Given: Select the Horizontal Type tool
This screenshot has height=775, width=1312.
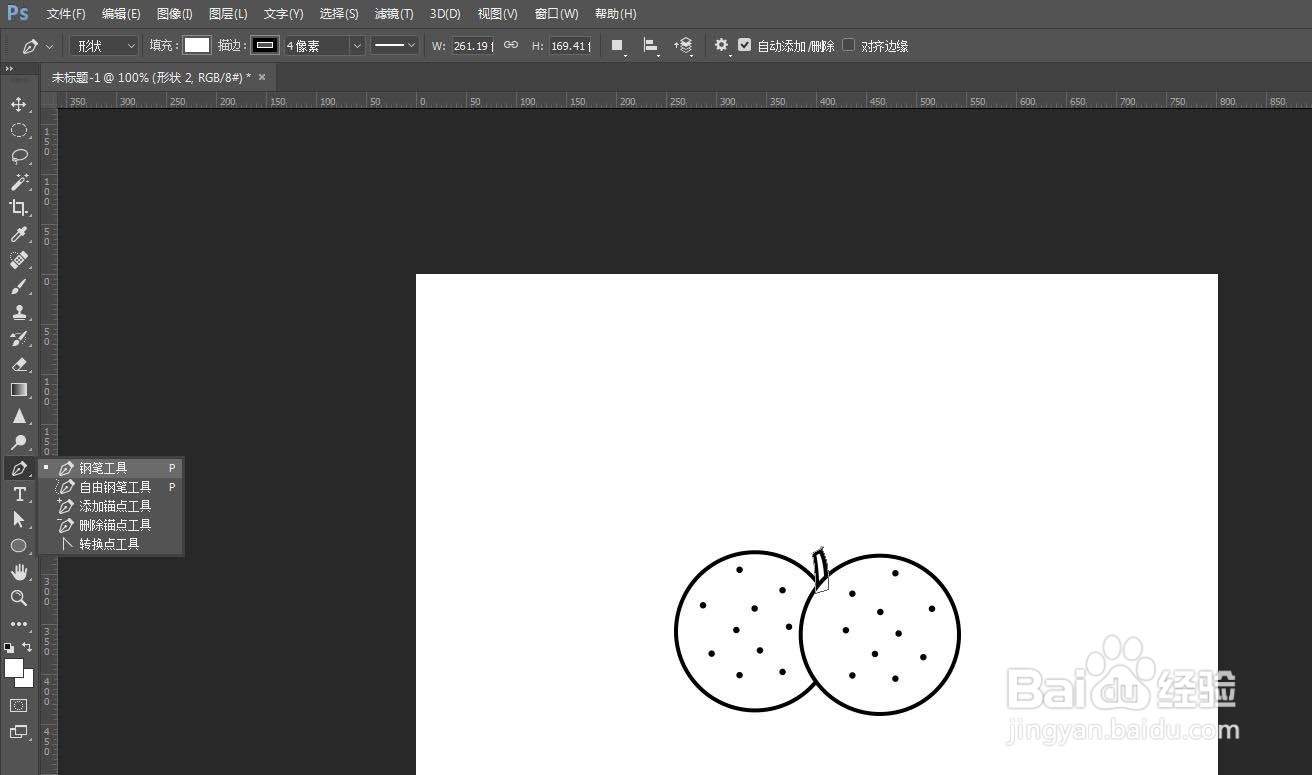Looking at the screenshot, I should tap(19, 494).
